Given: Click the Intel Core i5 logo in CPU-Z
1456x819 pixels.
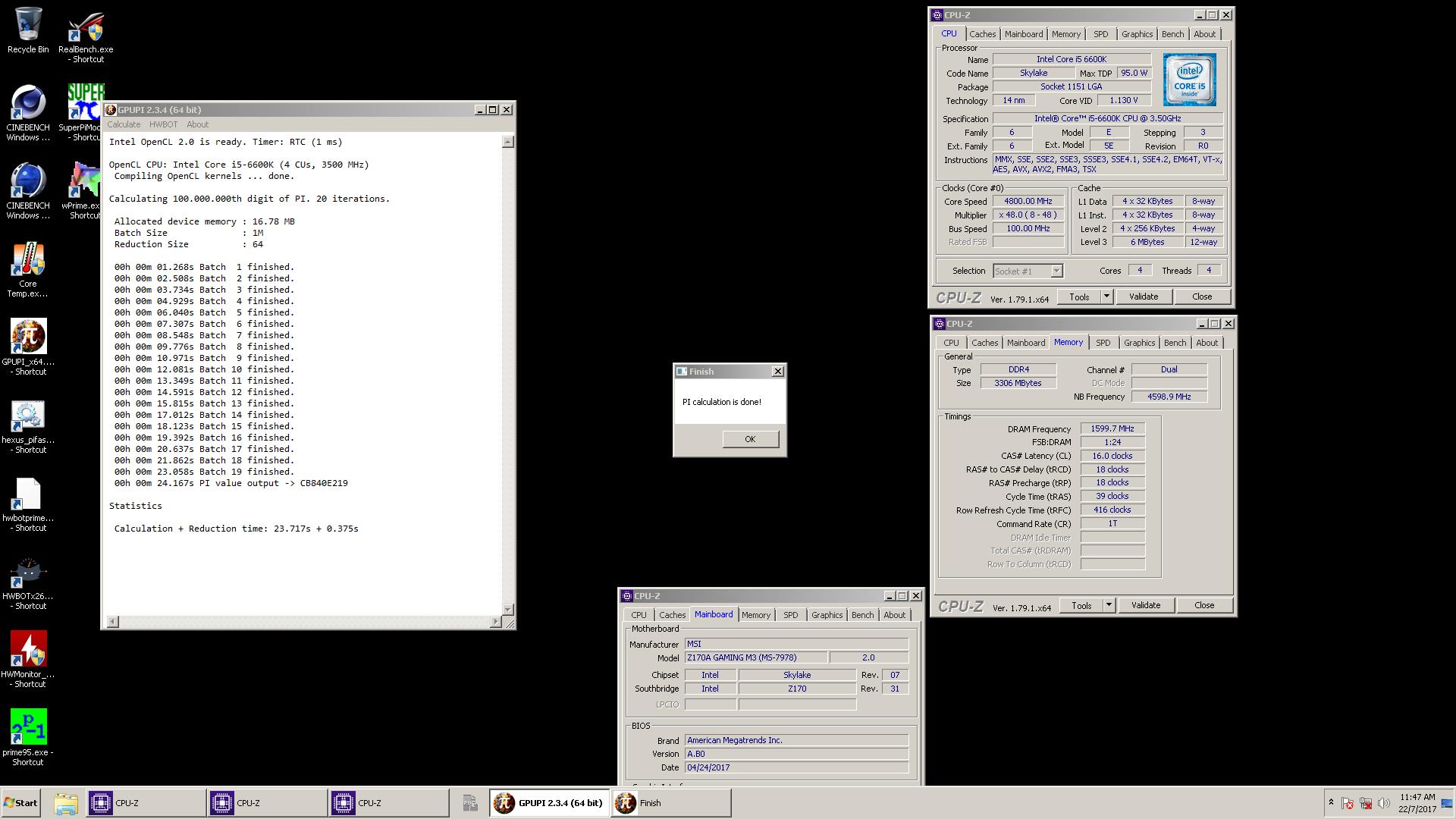Looking at the screenshot, I should coord(1189,79).
